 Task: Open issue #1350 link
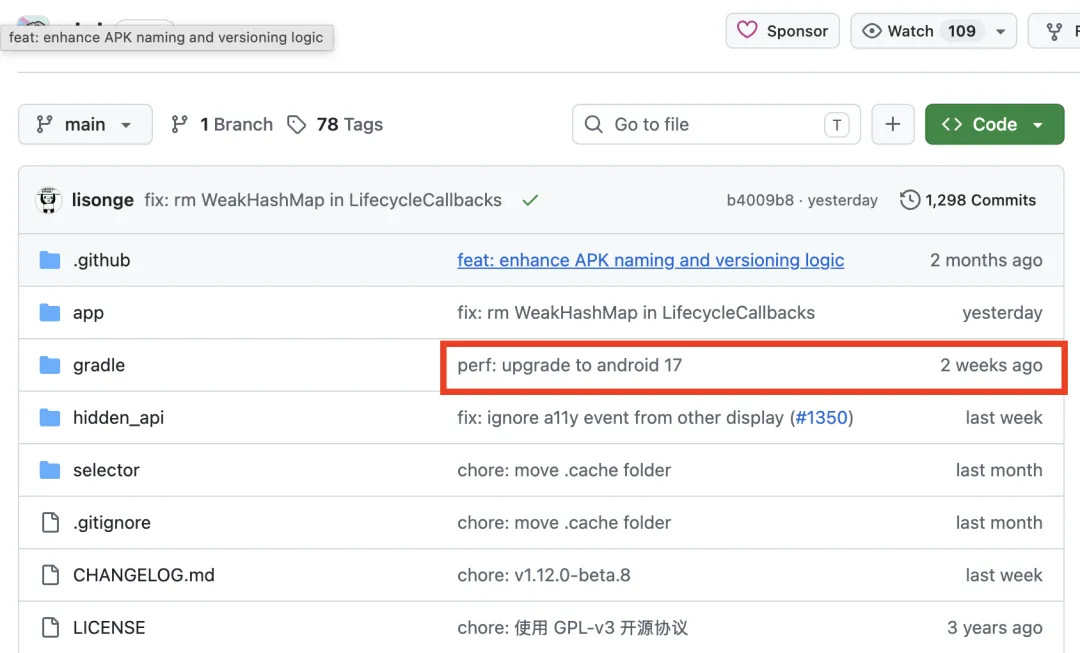point(821,417)
